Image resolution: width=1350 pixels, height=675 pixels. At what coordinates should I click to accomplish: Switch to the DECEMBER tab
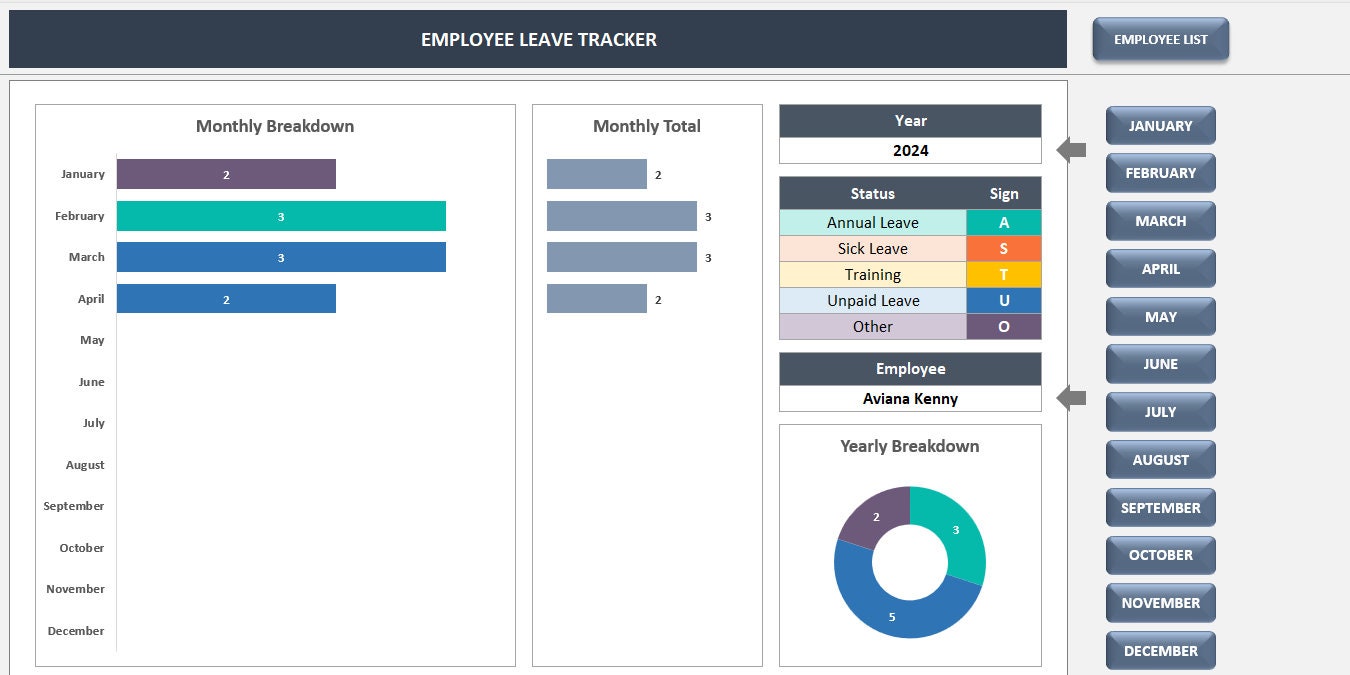[1160, 650]
